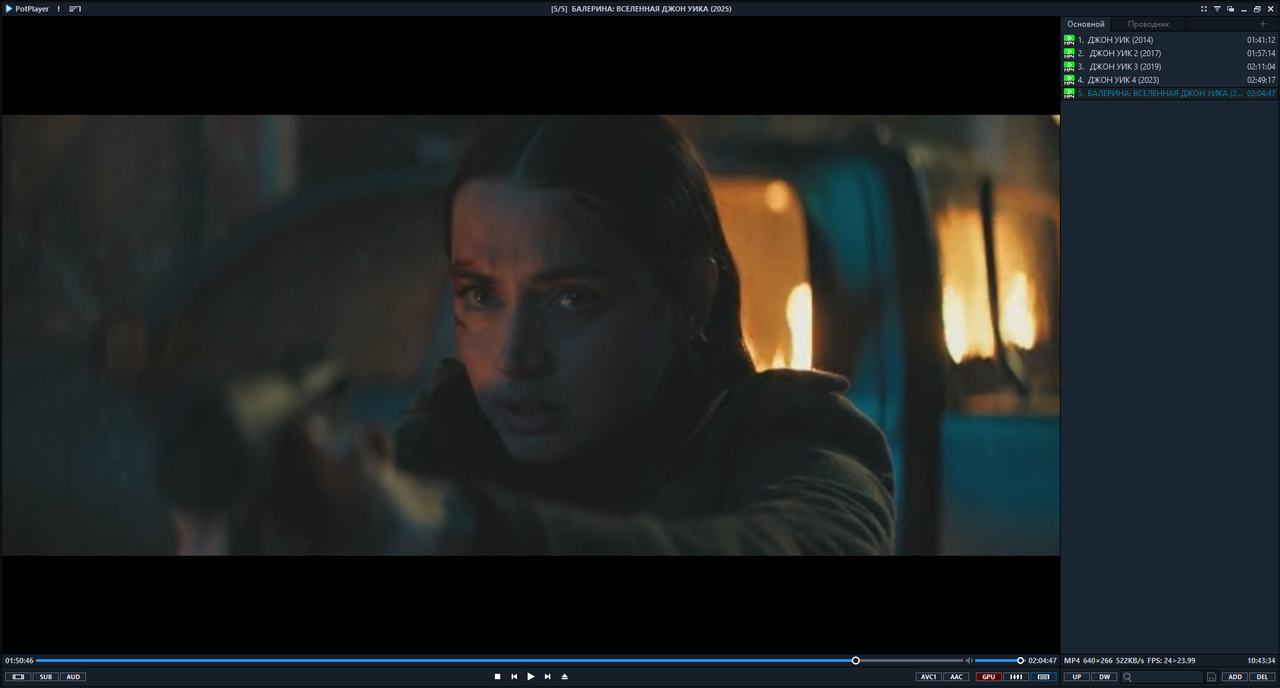The height and width of the screenshot is (688, 1280).
Task: Click the video frame to toggle playback
Action: [x=530, y=335]
